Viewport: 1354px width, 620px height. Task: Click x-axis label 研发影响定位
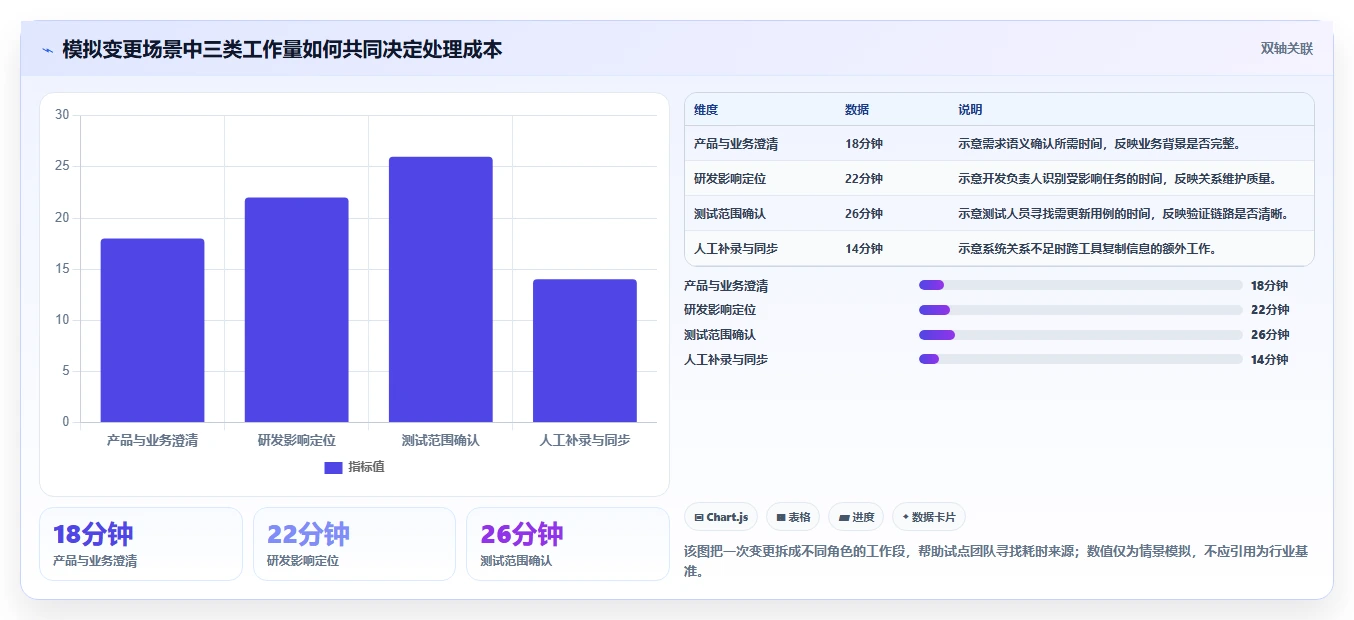click(297, 440)
